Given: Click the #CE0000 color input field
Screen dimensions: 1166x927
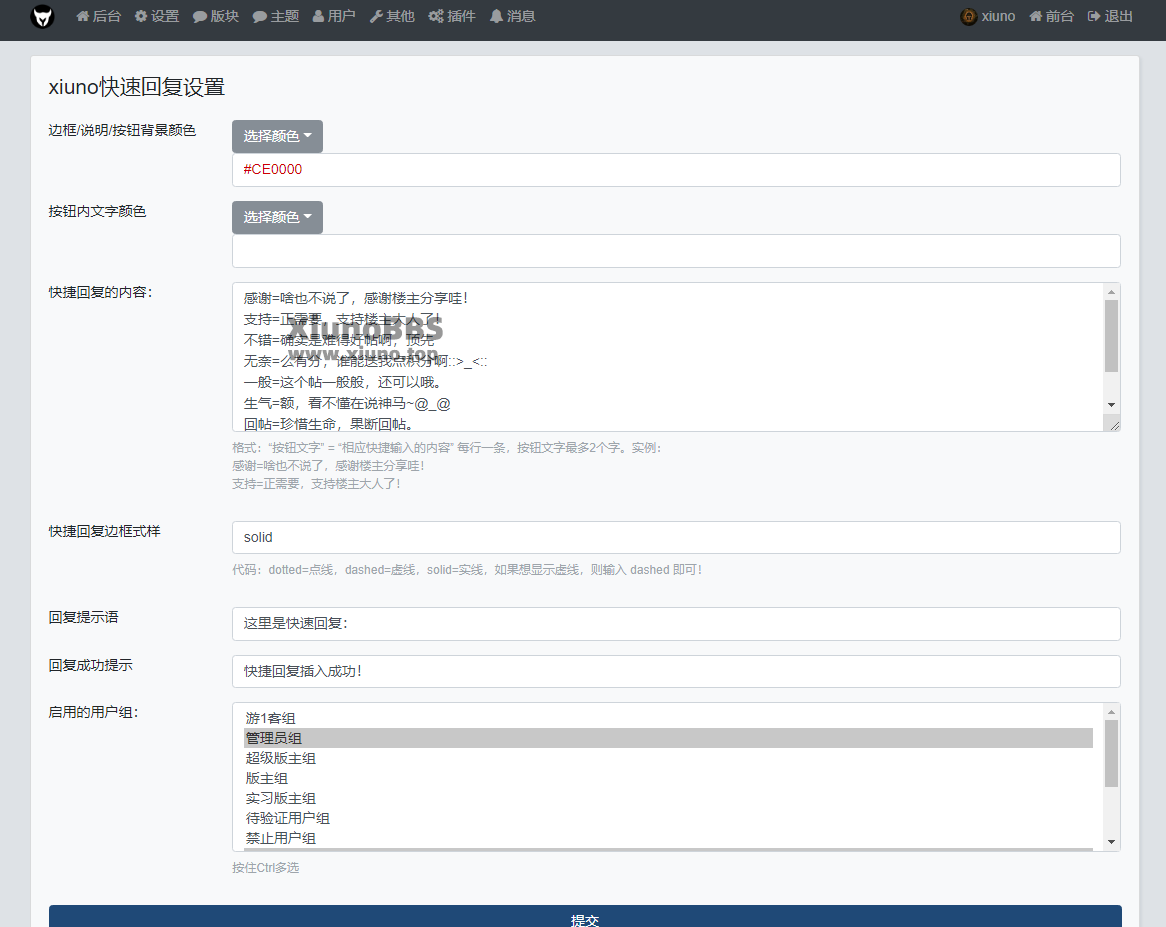Looking at the screenshot, I should coord(676,169).
